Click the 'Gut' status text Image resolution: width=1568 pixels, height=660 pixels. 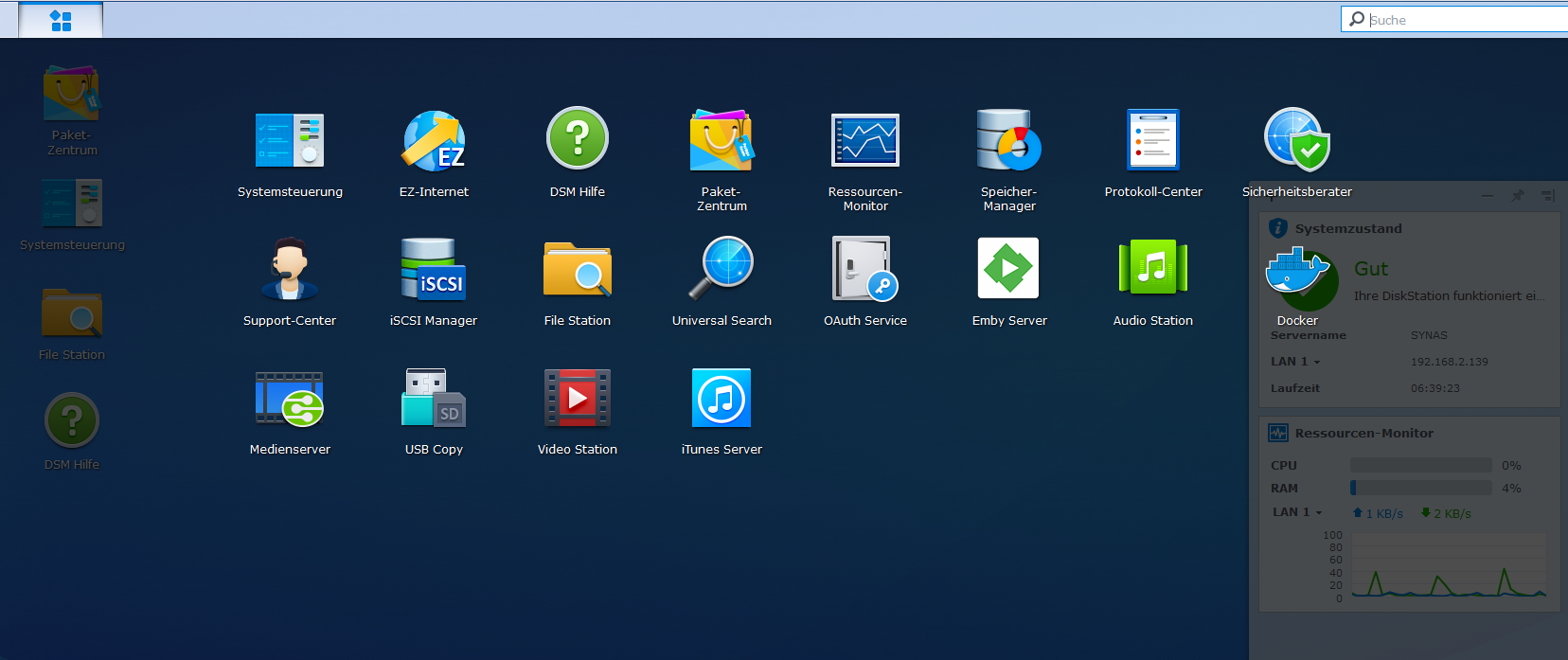(1371, 269)
